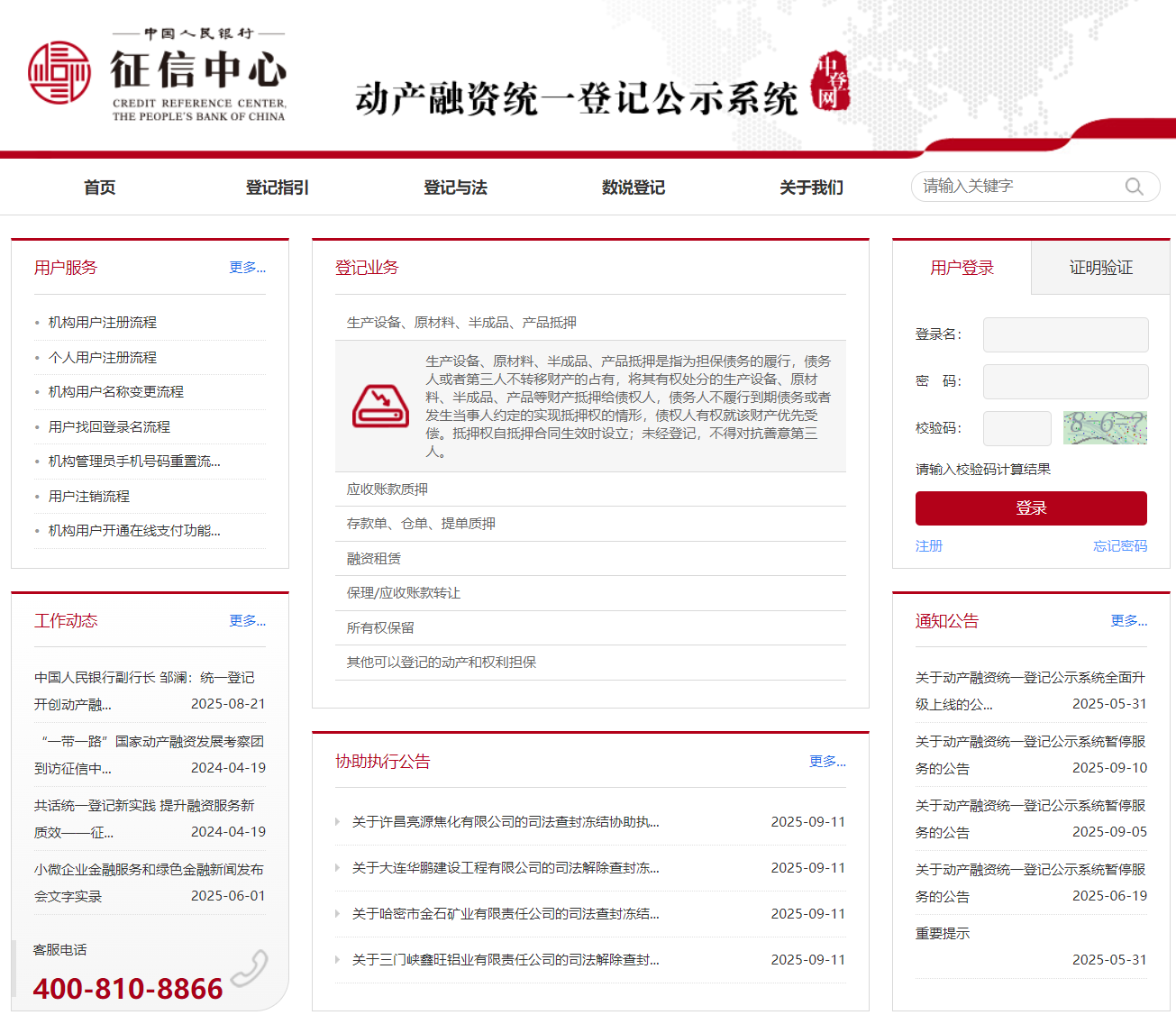Open 更多 in 通知公告 panel
This screenshot has width=1176, height=1015.
click(1128, 621)
